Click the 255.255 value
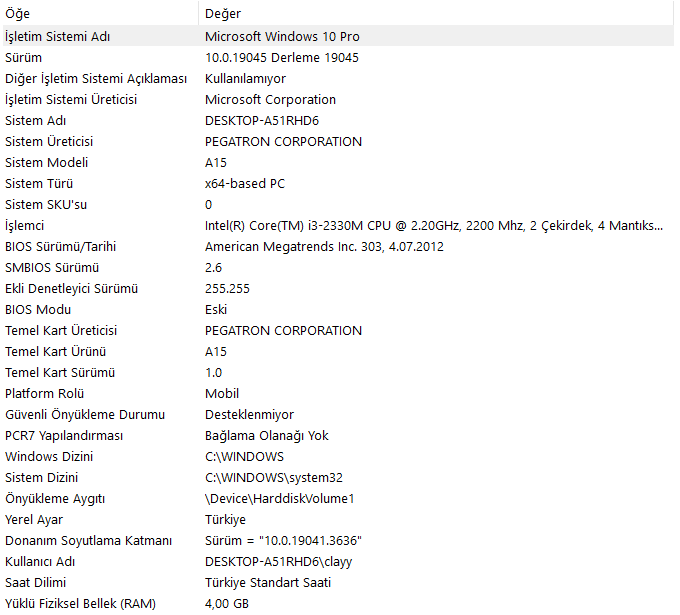 [227, 288]
